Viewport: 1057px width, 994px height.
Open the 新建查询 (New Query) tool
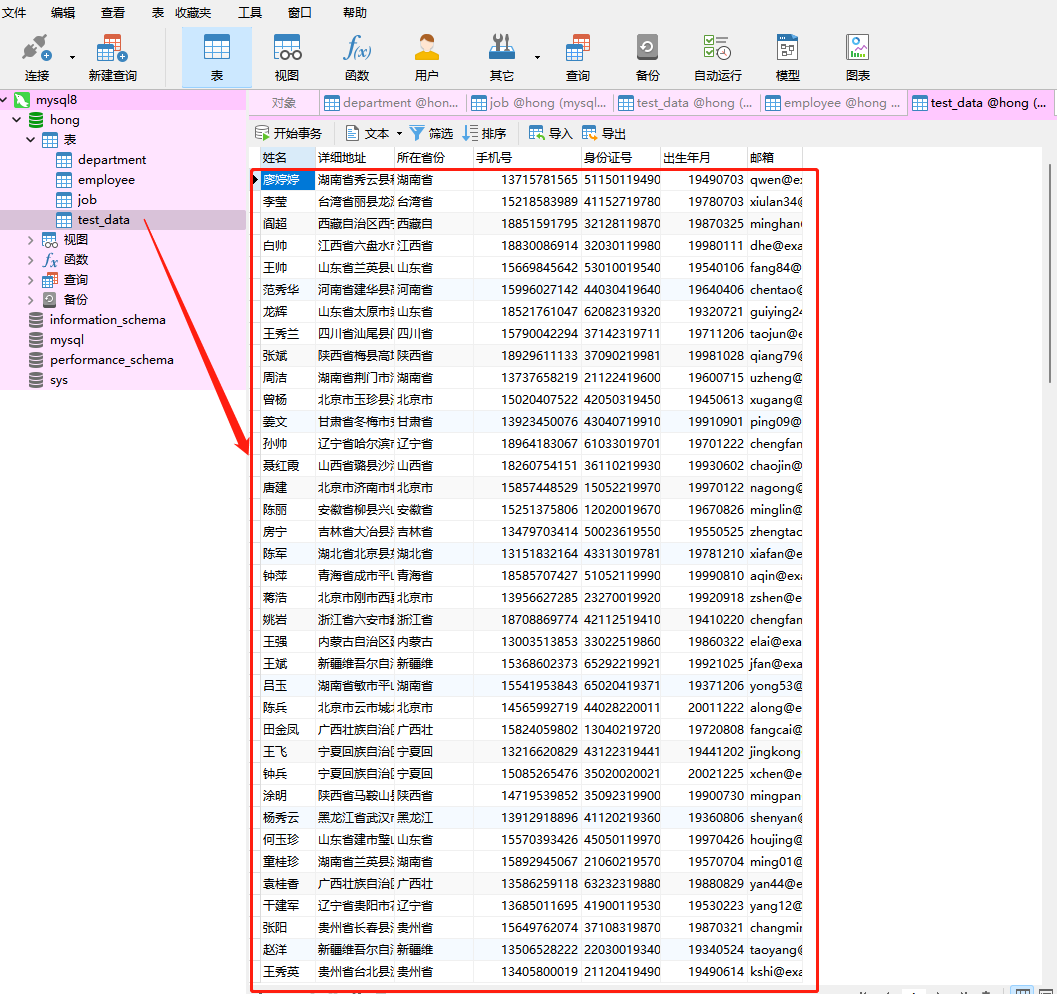point(113,57)
